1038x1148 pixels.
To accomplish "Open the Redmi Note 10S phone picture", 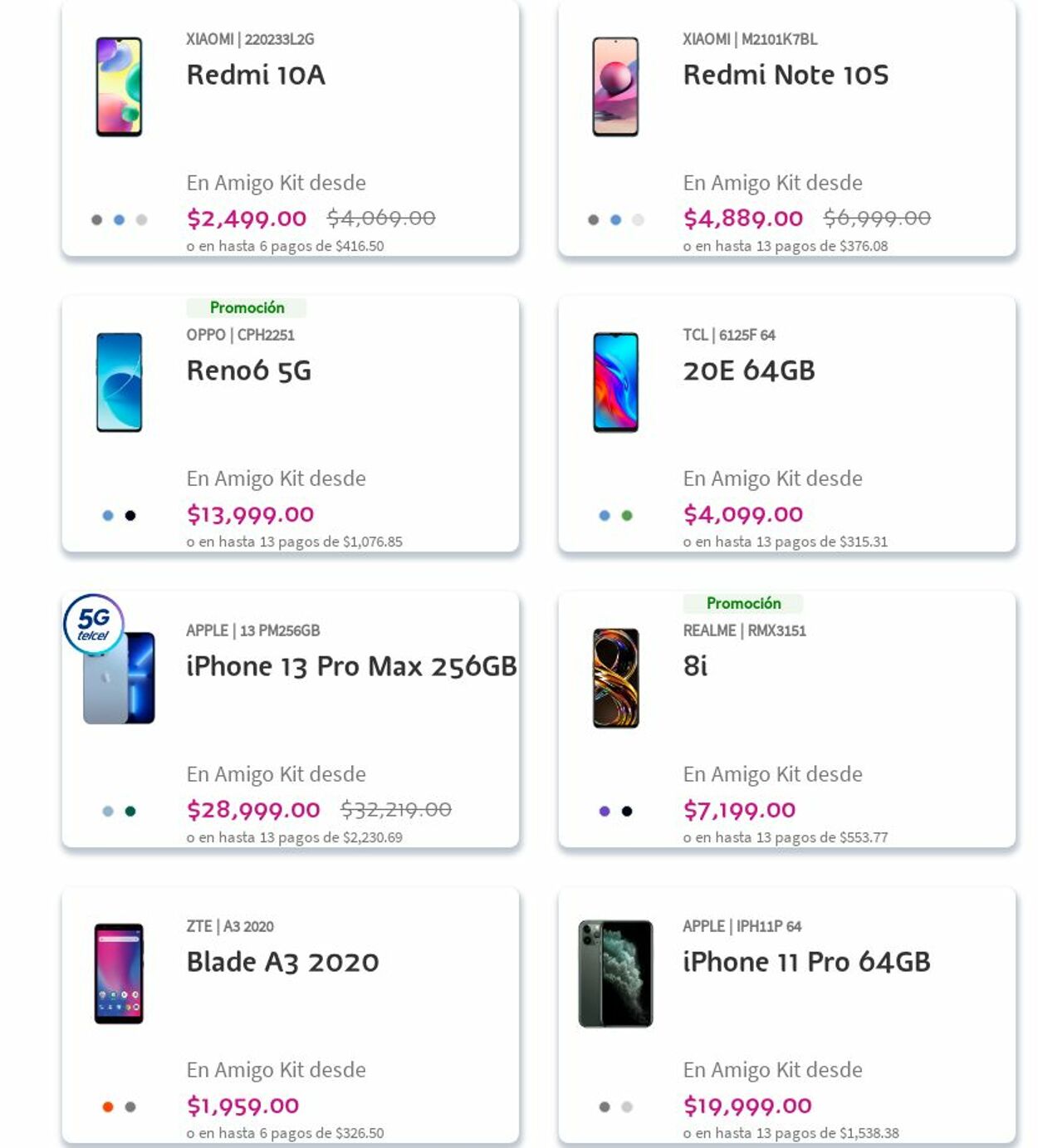I will click(x=615, y=86).
